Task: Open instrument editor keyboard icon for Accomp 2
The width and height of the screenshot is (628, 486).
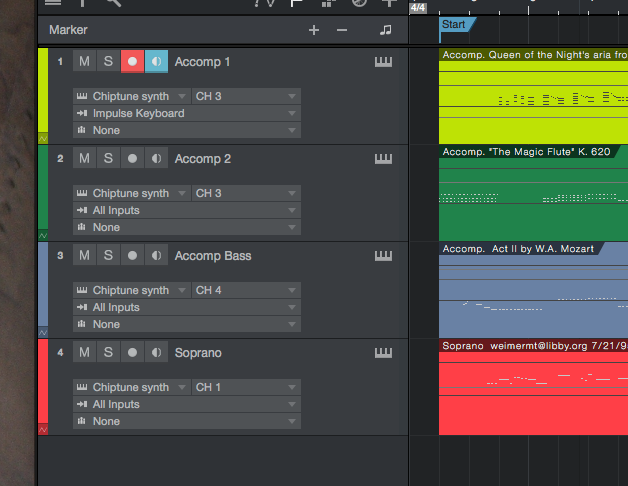Action: point(383,159)
